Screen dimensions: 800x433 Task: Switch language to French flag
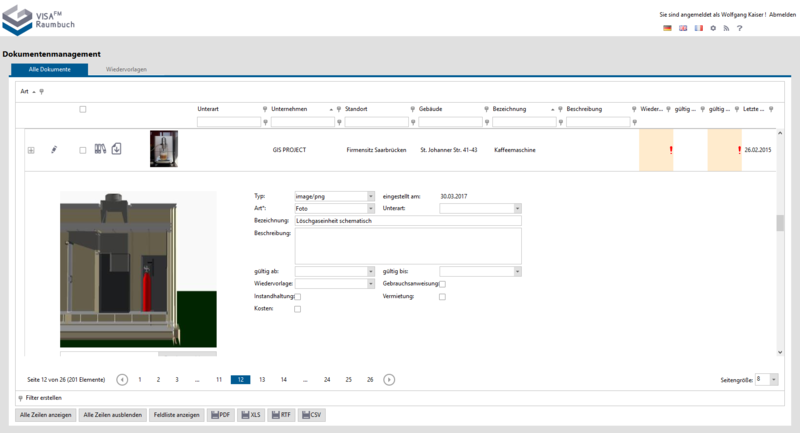698,28
